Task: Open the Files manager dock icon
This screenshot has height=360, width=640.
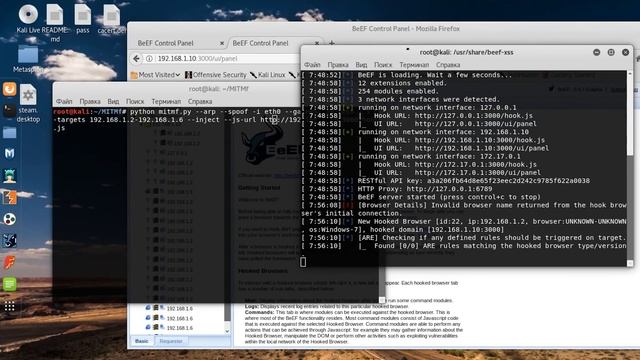Action: click(x=9, y=132)
